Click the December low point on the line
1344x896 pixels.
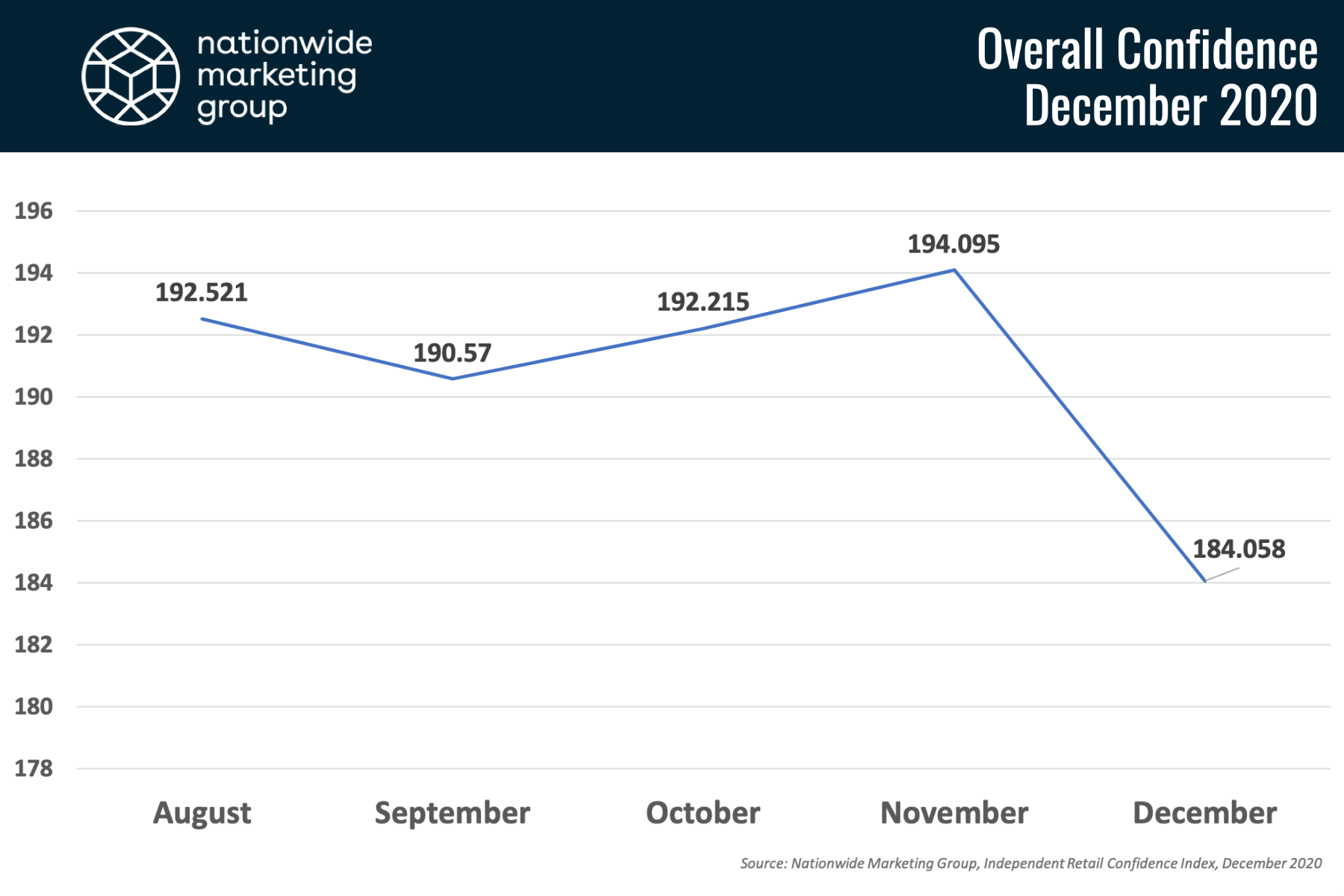pyautogui.click(x=1204, y=581)
